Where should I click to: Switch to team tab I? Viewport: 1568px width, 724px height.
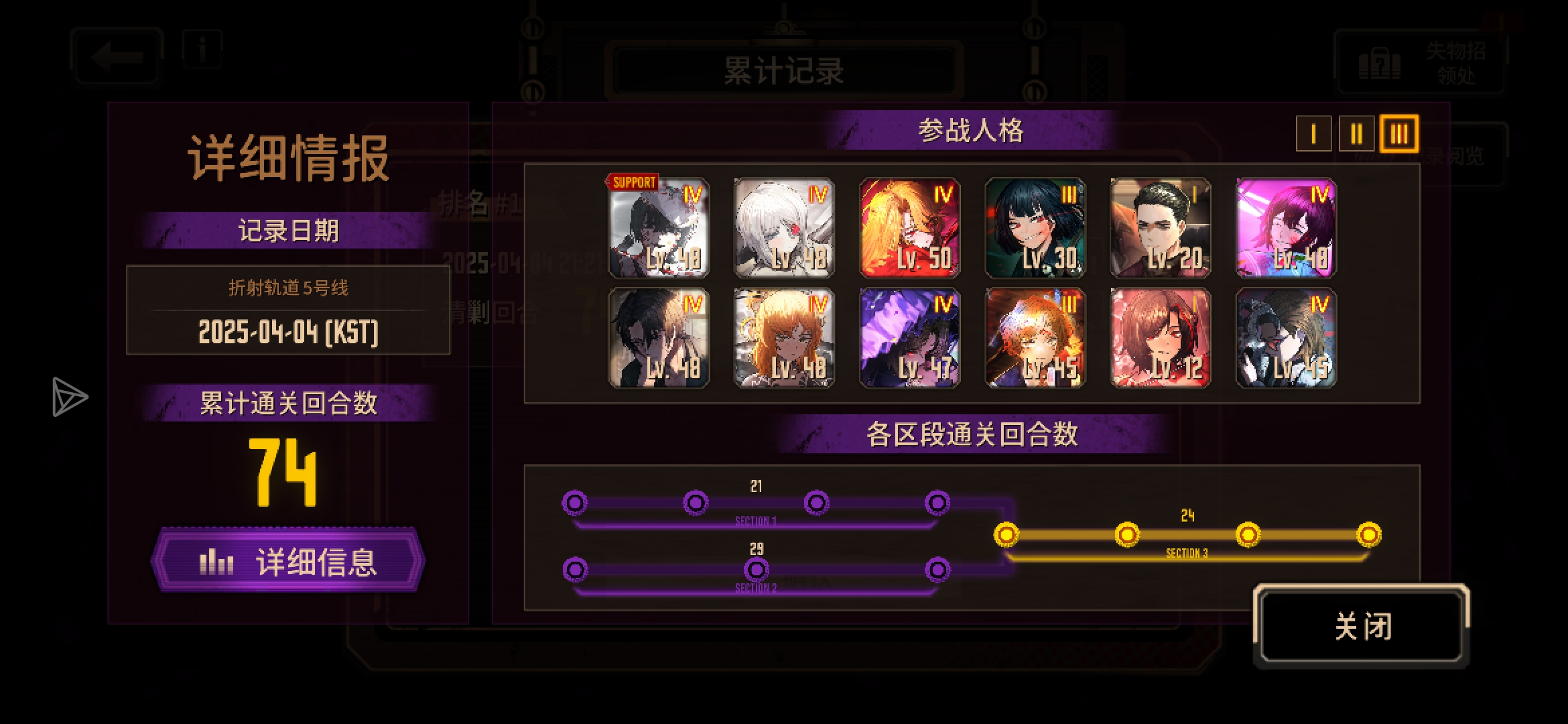point(1313,134)
